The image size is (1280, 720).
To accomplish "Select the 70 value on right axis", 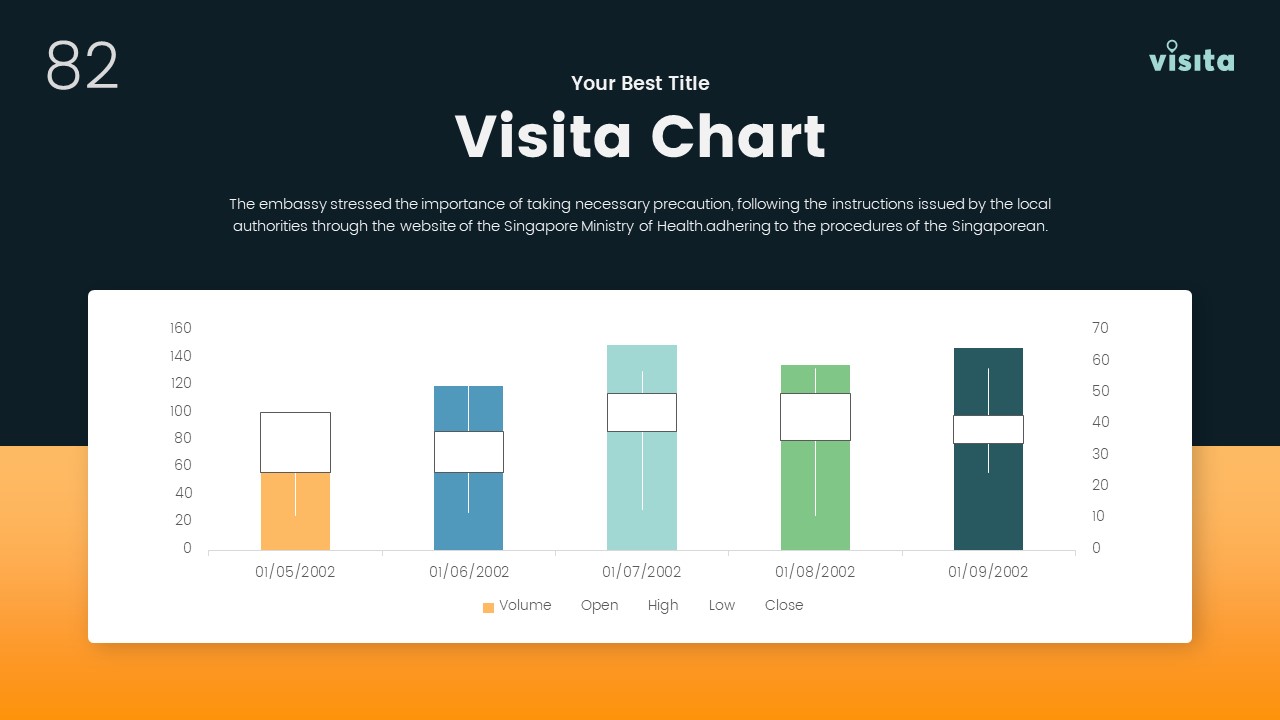I will point(1100,328).
